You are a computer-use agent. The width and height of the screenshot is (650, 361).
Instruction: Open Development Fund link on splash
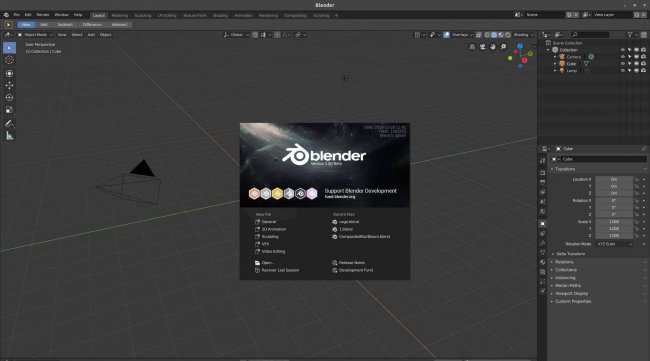tap(353, 270)
